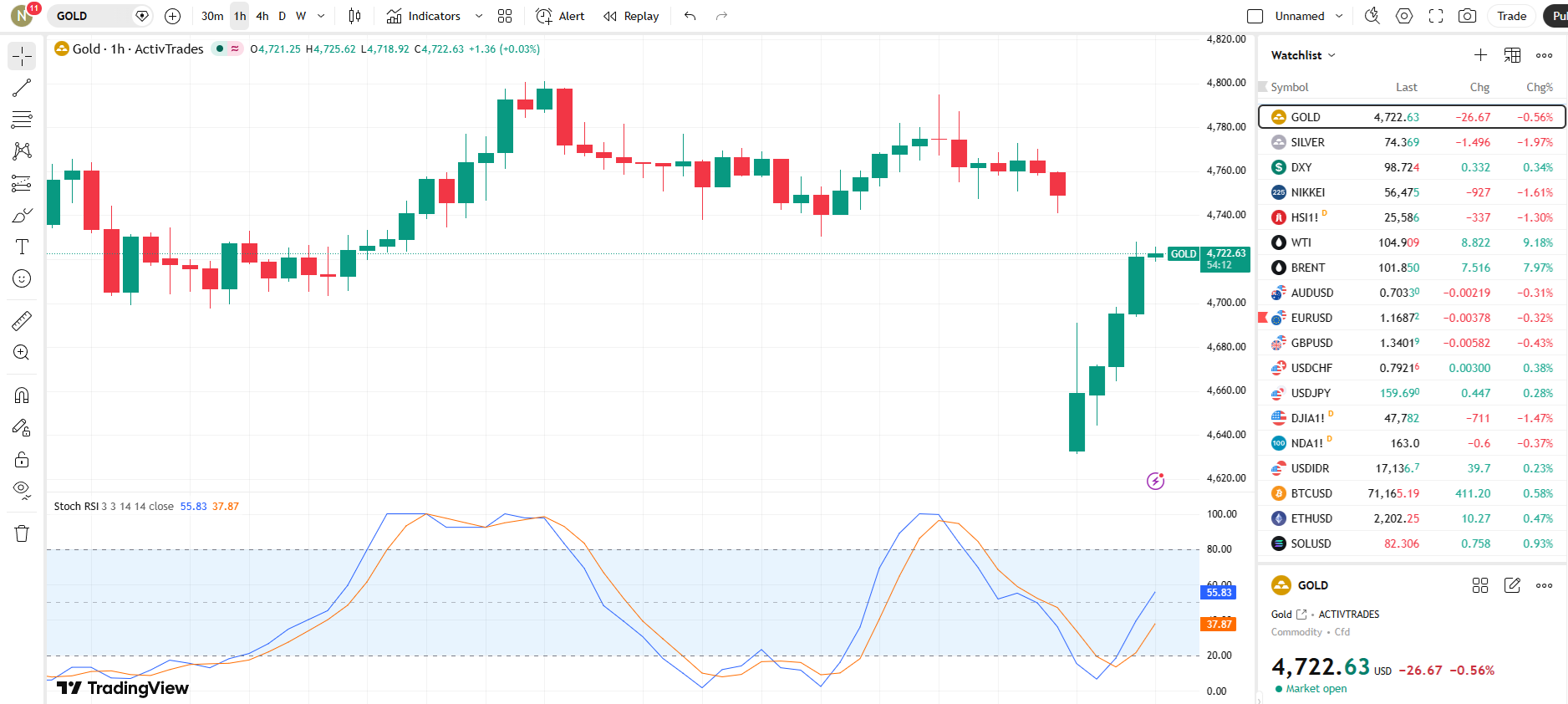Open the chart layout grid icon
The image size is (1568, 704).
505,16
